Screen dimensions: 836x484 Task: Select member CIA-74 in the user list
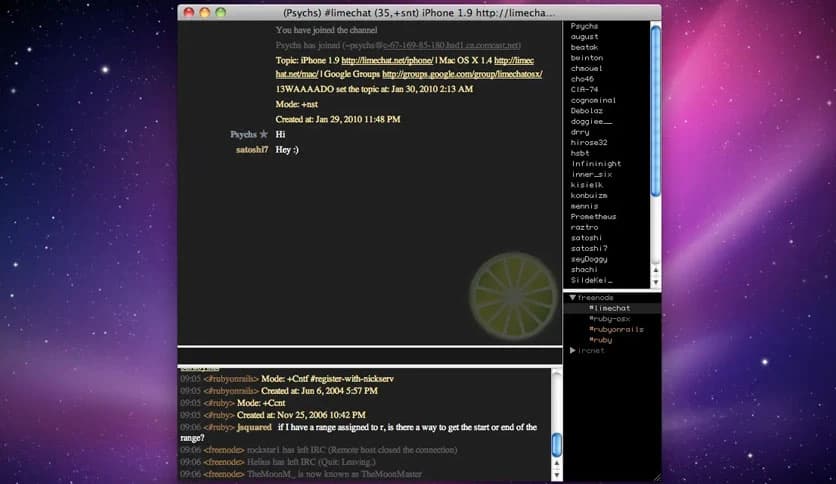tap(584, 90)
